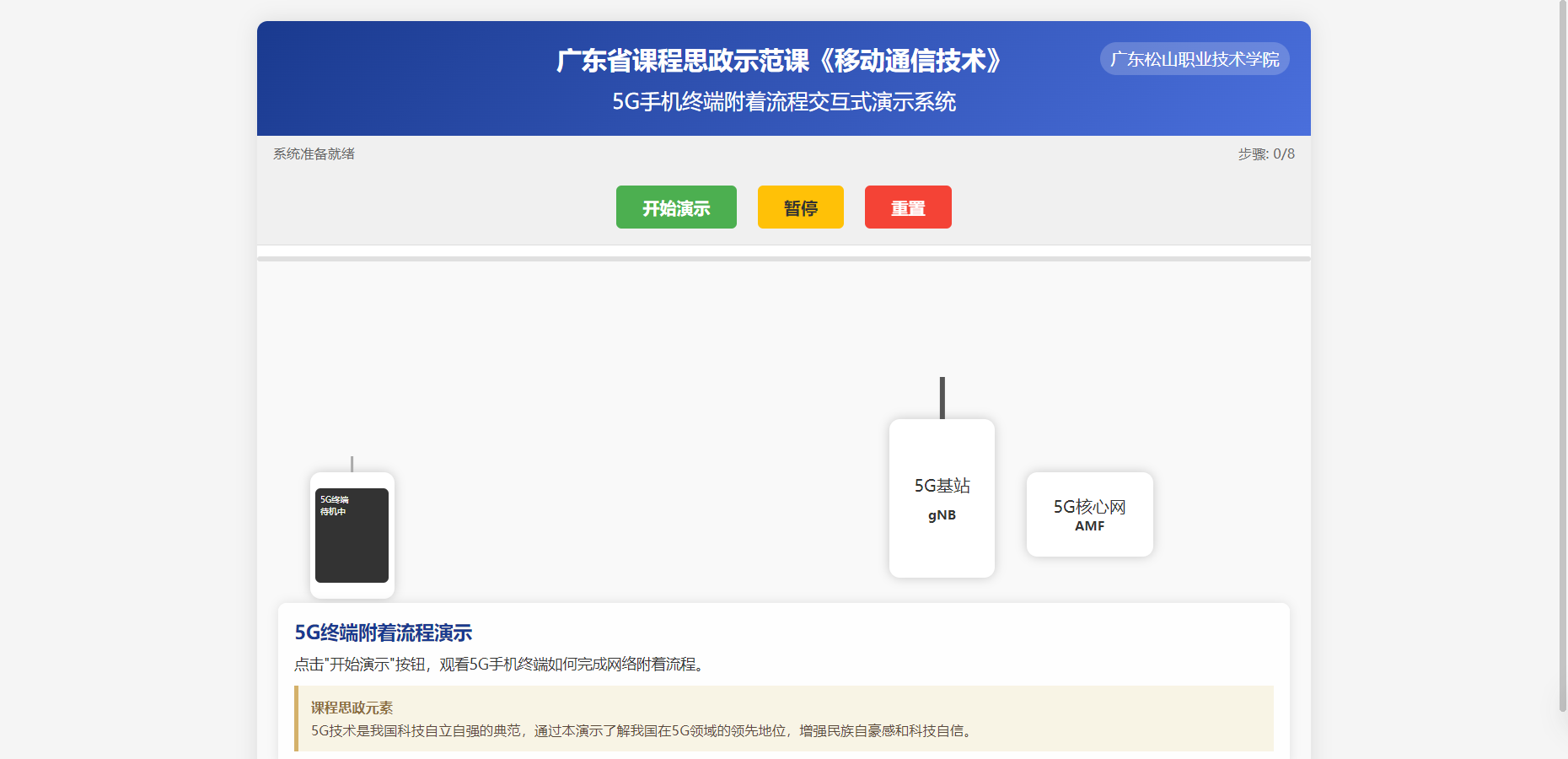The width and height of the screenshot is (1568, 759).
Task: Click the paragraph starting with 5G技术是我国科技自立自强
Action: pos(642,731)
